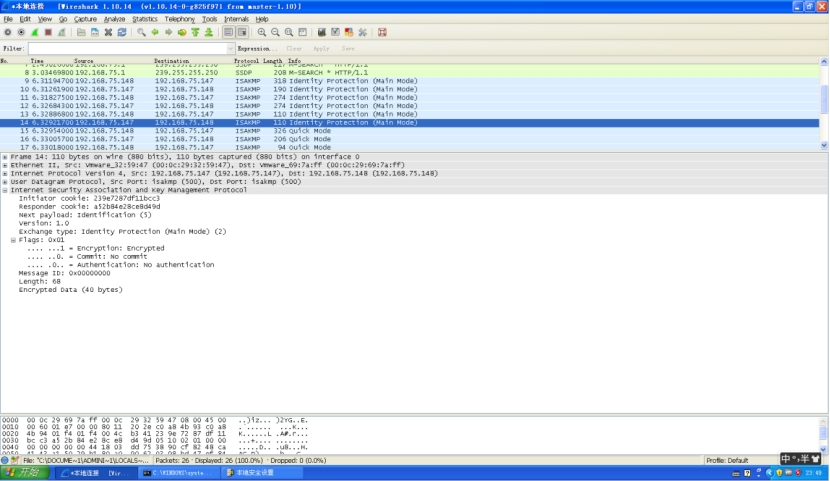Expand Ethernet II protocol details
The width and height of the screenshot is (830, 481).
click(5, 165)
